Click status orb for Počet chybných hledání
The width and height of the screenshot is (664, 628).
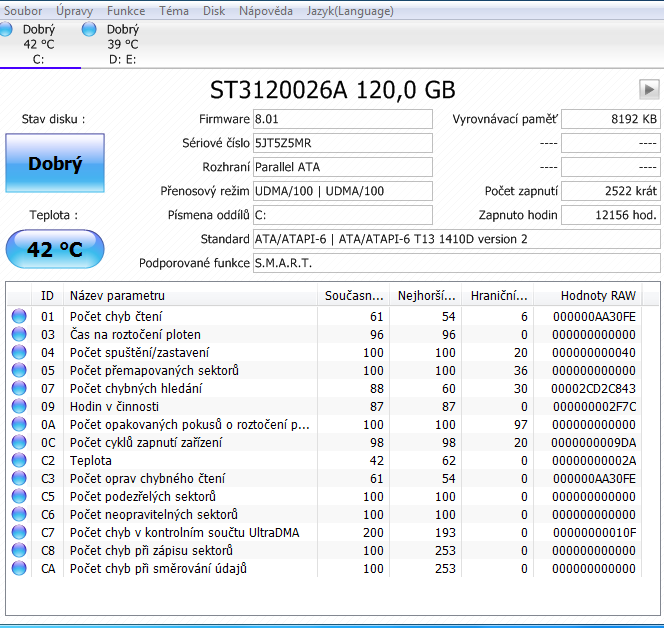(x=19, y=389)
